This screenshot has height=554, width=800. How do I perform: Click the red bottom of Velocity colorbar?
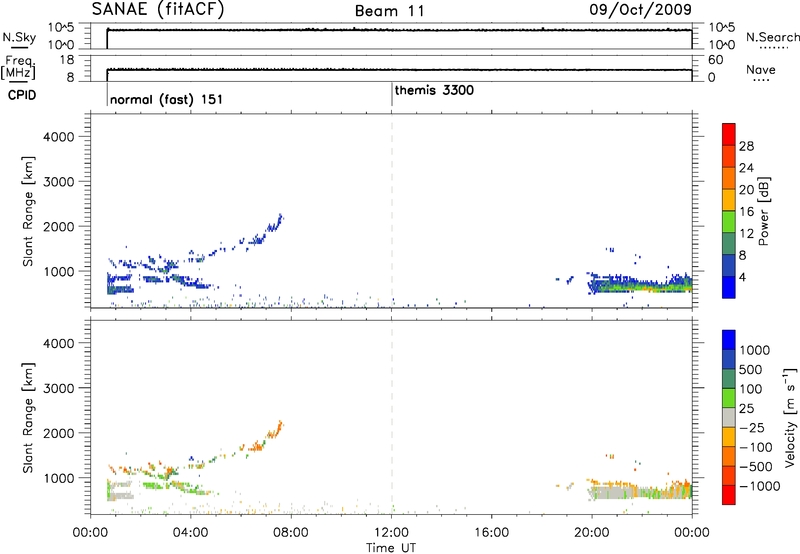[x=729, y=495]
